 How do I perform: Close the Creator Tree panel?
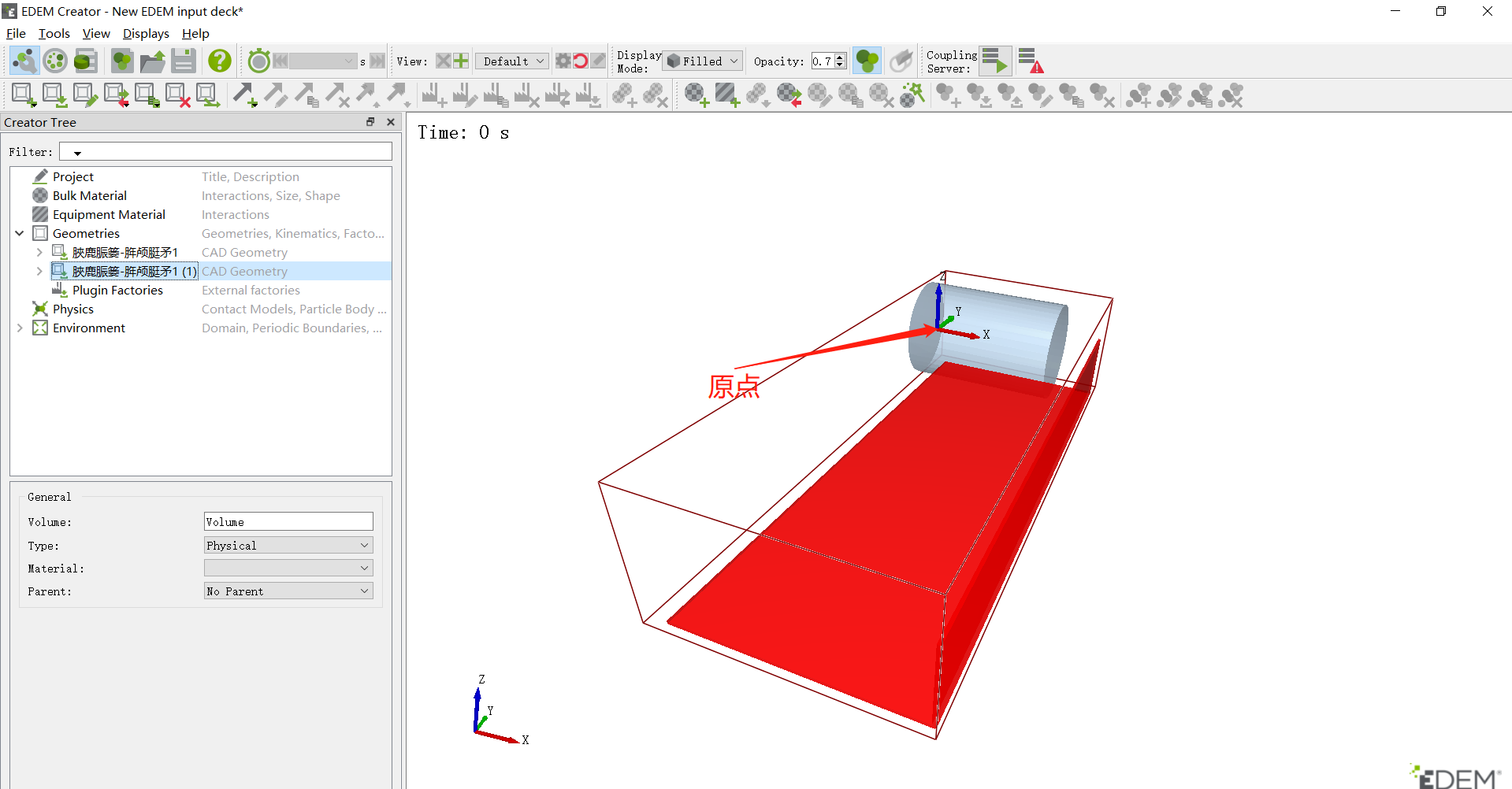pyautogui.click(x=390, y=122)
